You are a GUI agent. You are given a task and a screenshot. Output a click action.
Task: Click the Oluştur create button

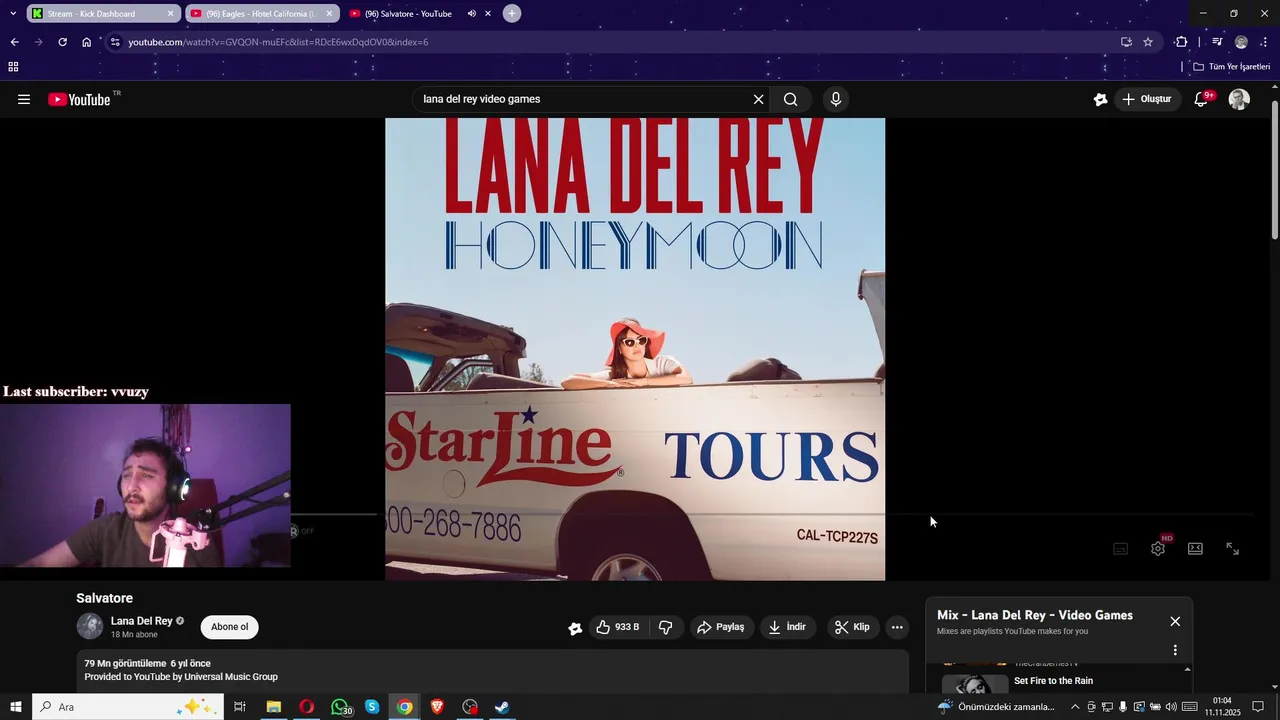click(x=1146, y=99)
